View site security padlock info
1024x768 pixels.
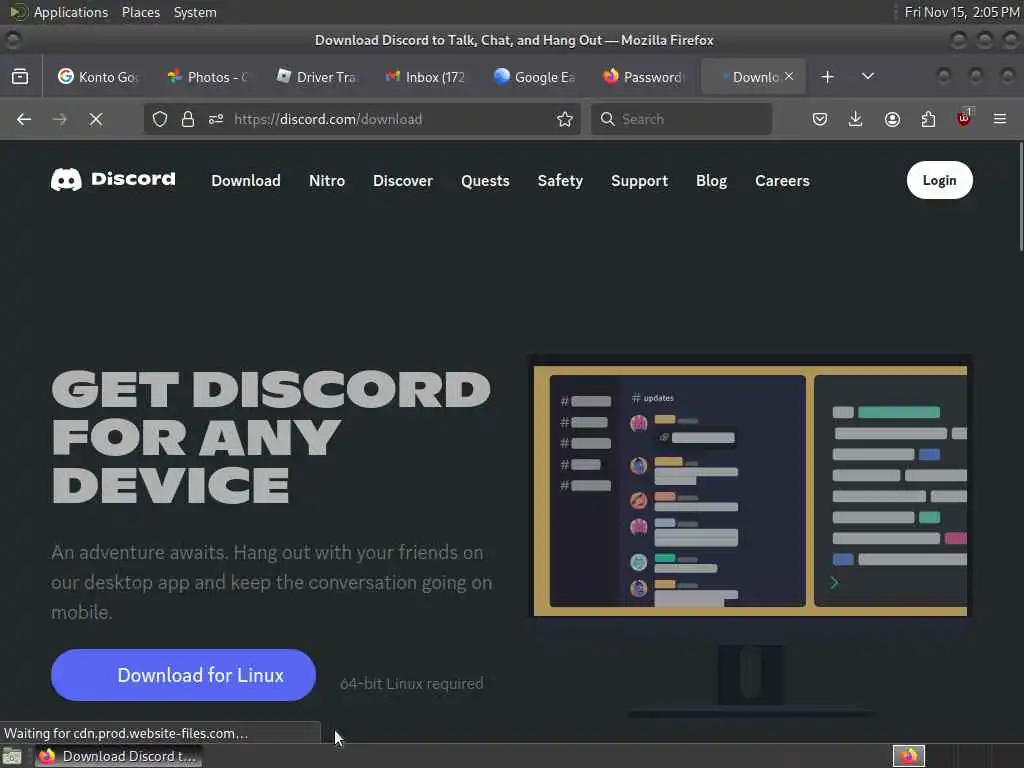[x=188, y=119]
